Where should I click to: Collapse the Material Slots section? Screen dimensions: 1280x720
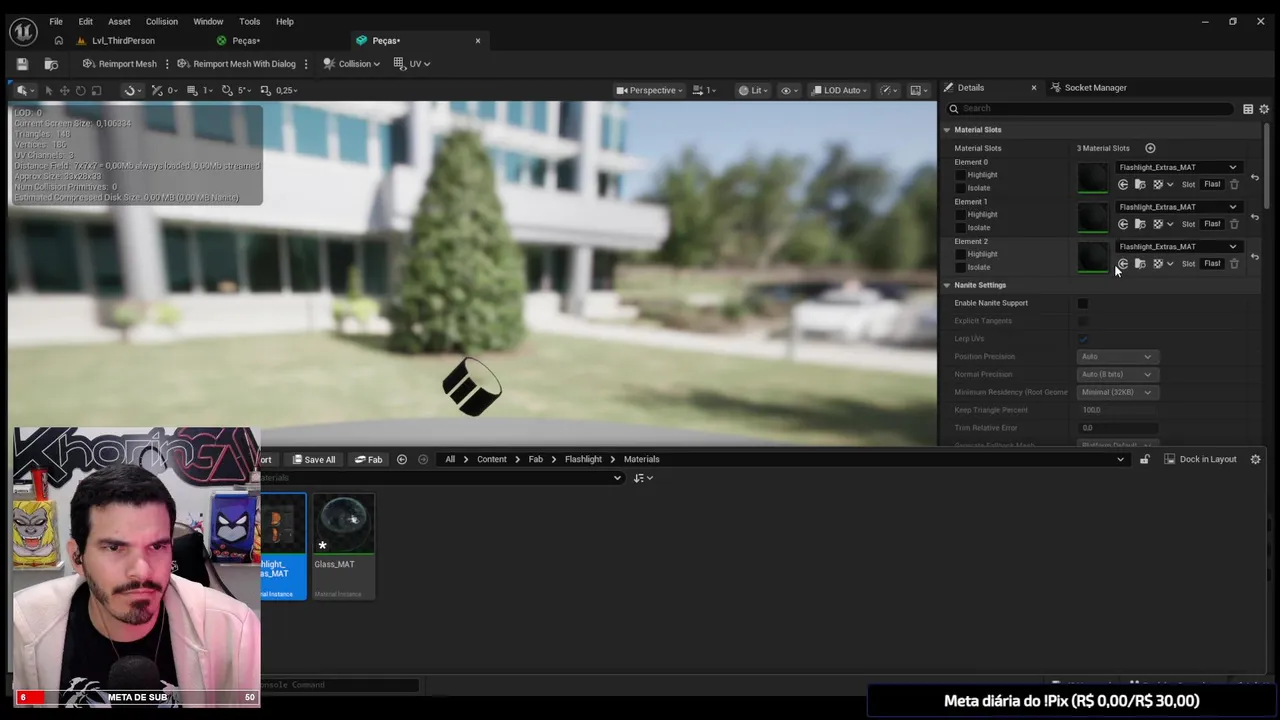pos(947,130)
